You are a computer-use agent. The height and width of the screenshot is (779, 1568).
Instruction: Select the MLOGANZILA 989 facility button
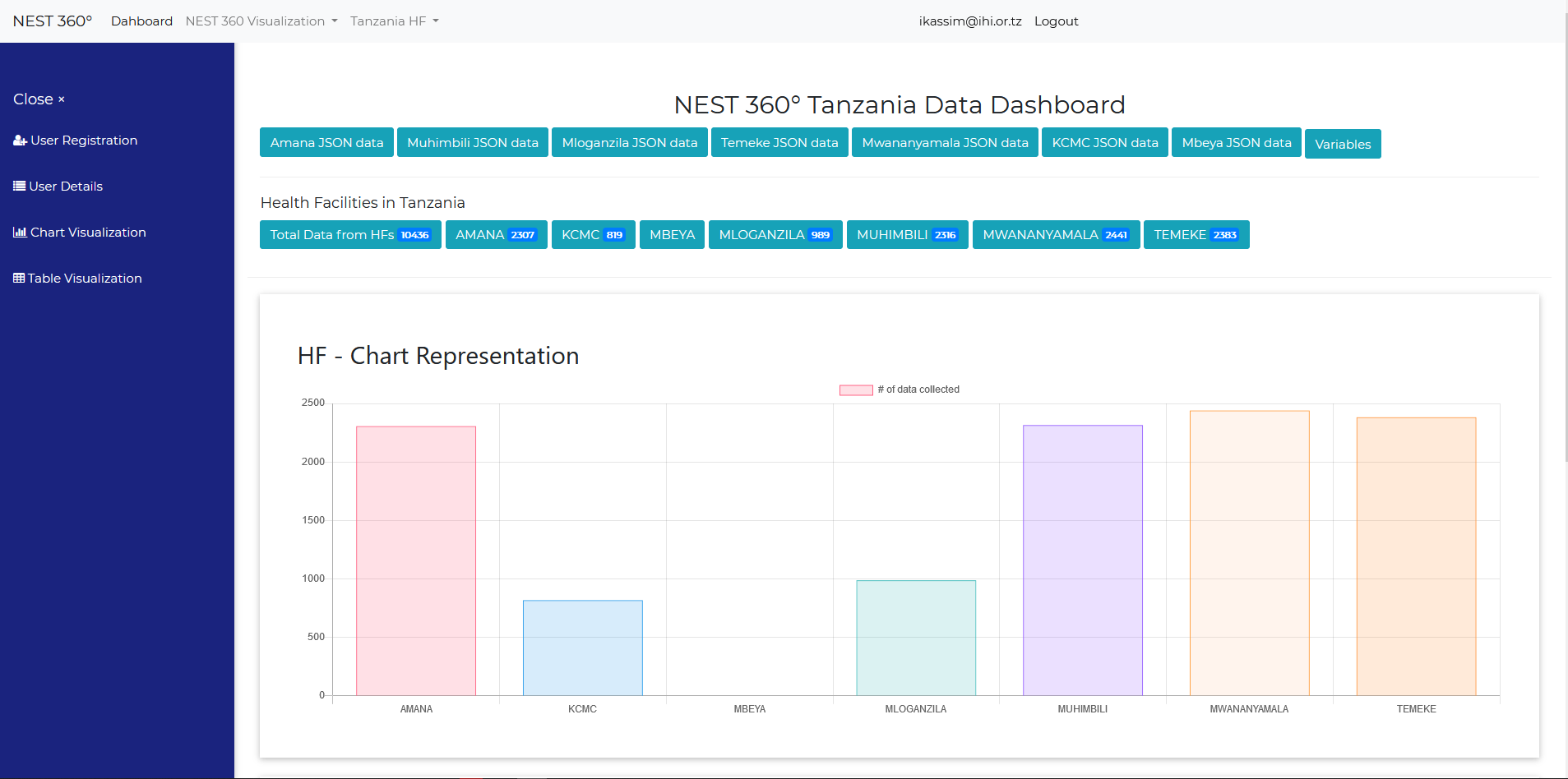tap(775, 235)
